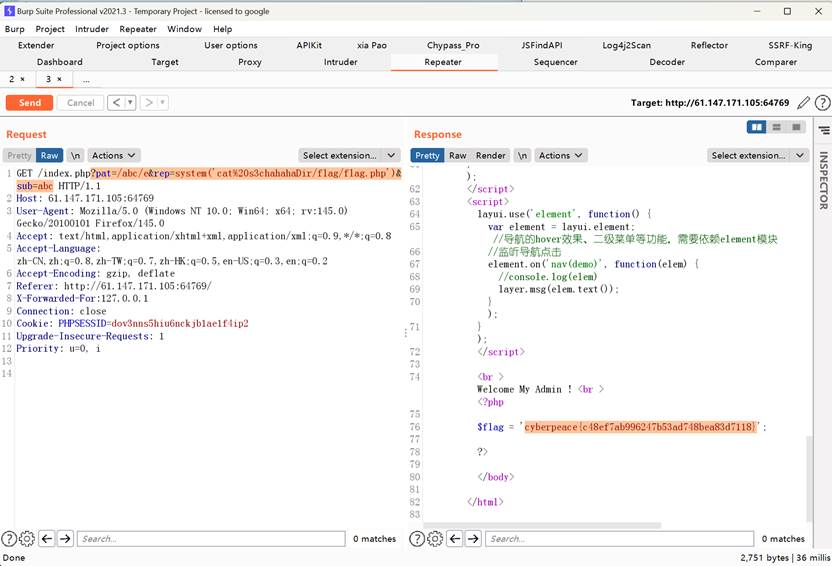Click the orange Send button
The image size is (832, 566).
[x=30, y=102]
